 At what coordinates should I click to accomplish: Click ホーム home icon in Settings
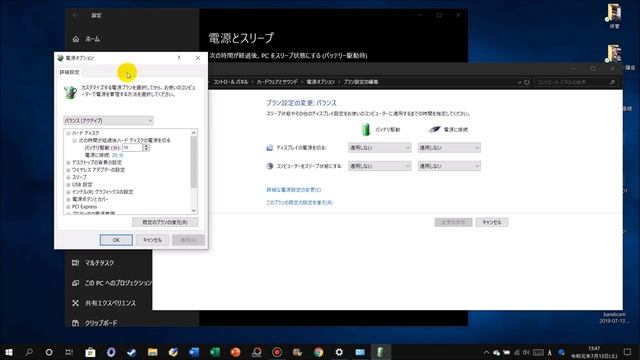click(76, 39)
